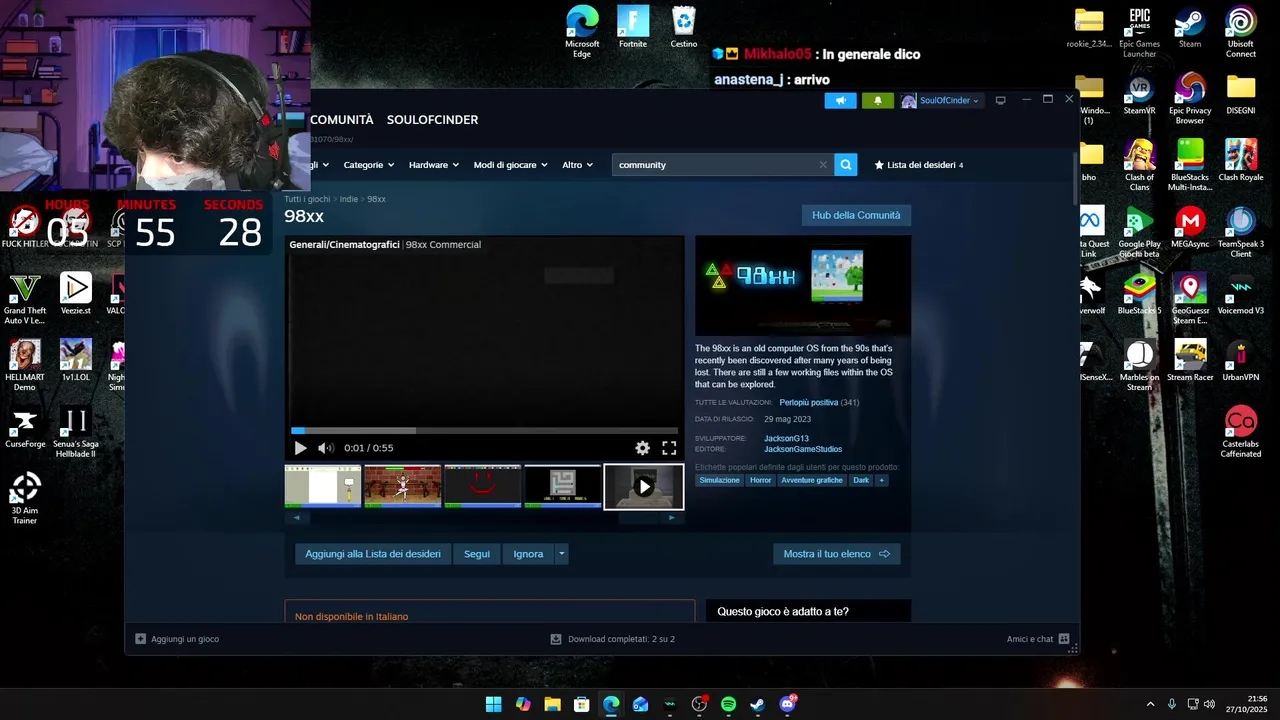
Task: Click Aggiungi alla Lista dei desideri button
Action: 373,554
